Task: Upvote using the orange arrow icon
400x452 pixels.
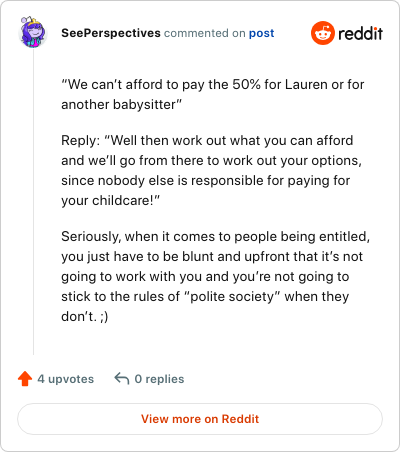Action: (25, 379)
